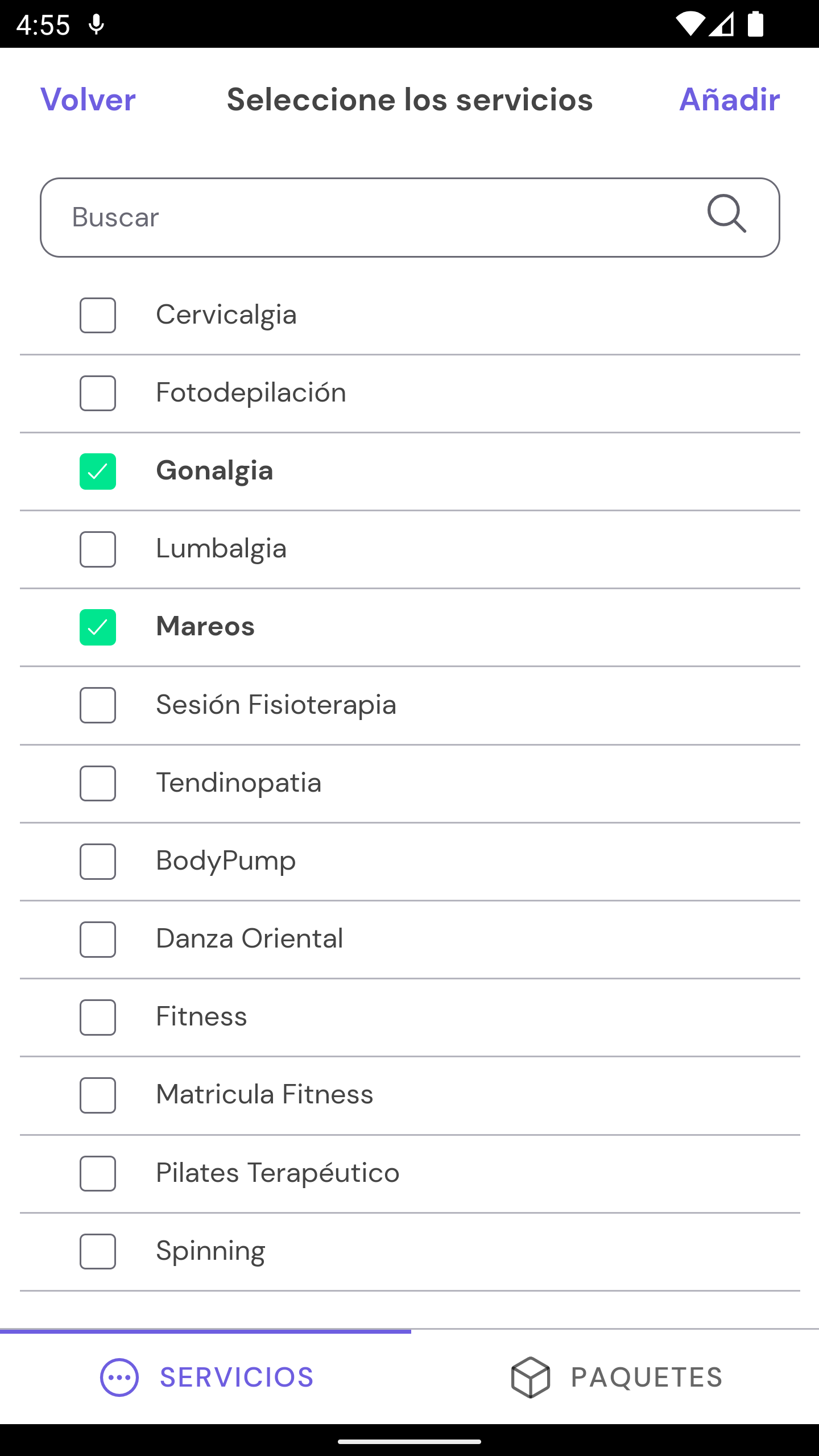Go back with Volver

(x=88, y=100)
